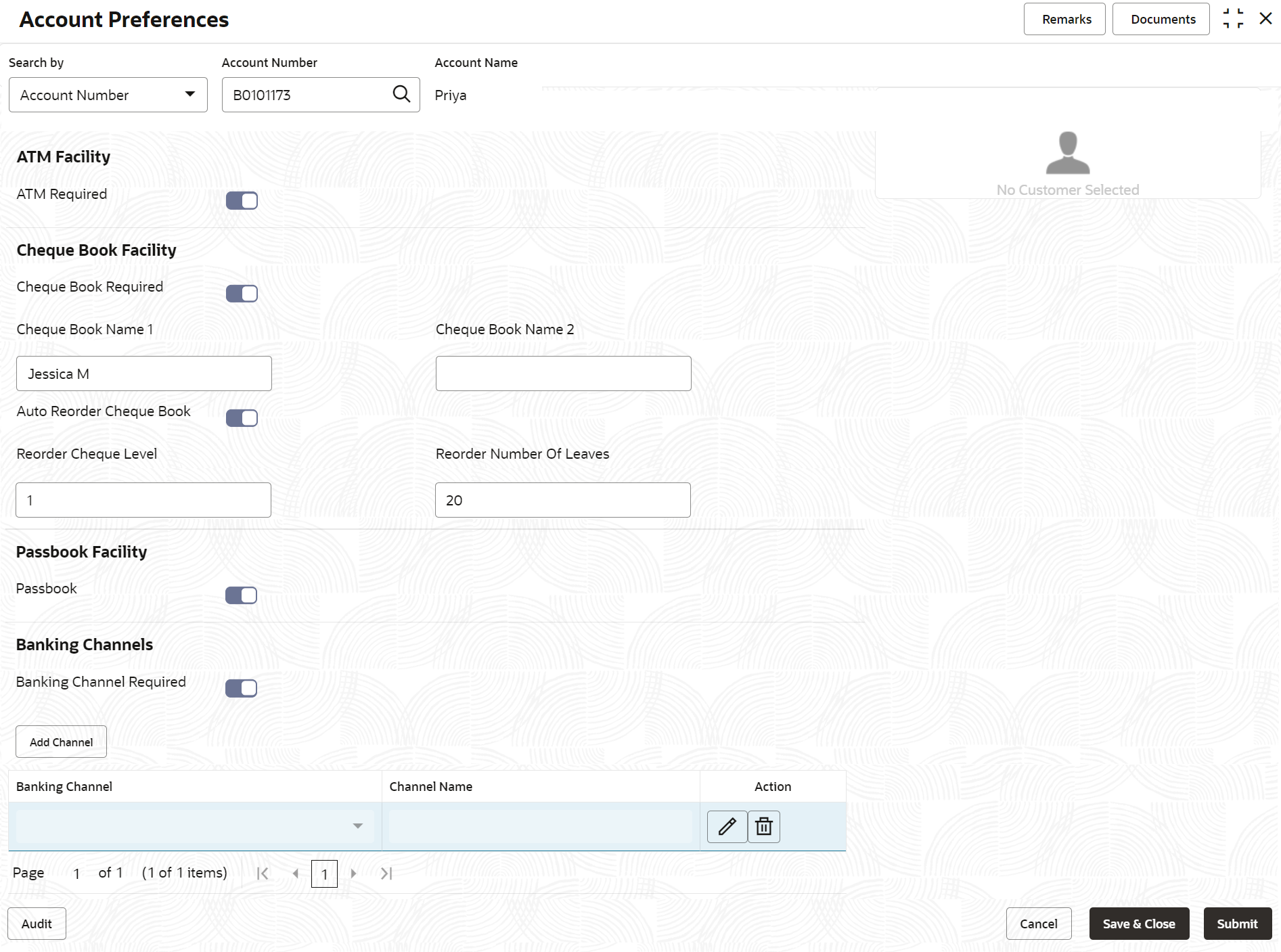Go to the previous page arrow
The image size is (1281, 952).
tap(296, 874)
